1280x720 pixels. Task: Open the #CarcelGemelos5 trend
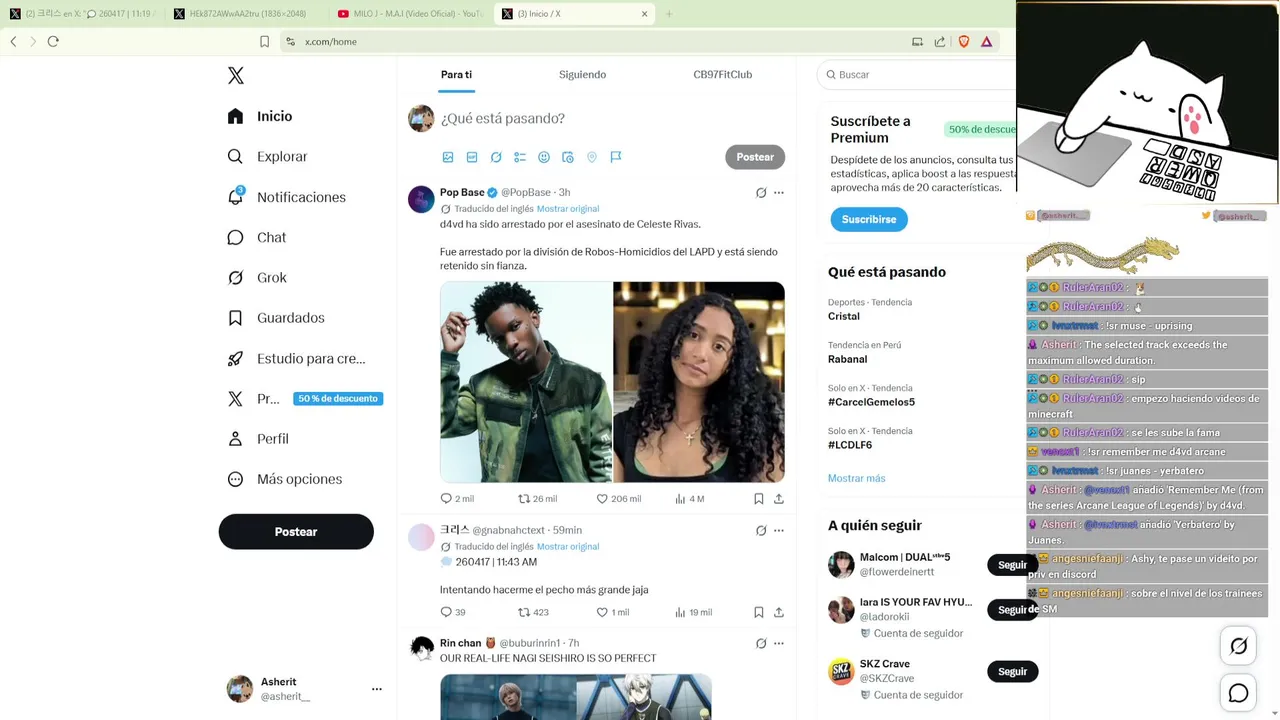point(871,402)
